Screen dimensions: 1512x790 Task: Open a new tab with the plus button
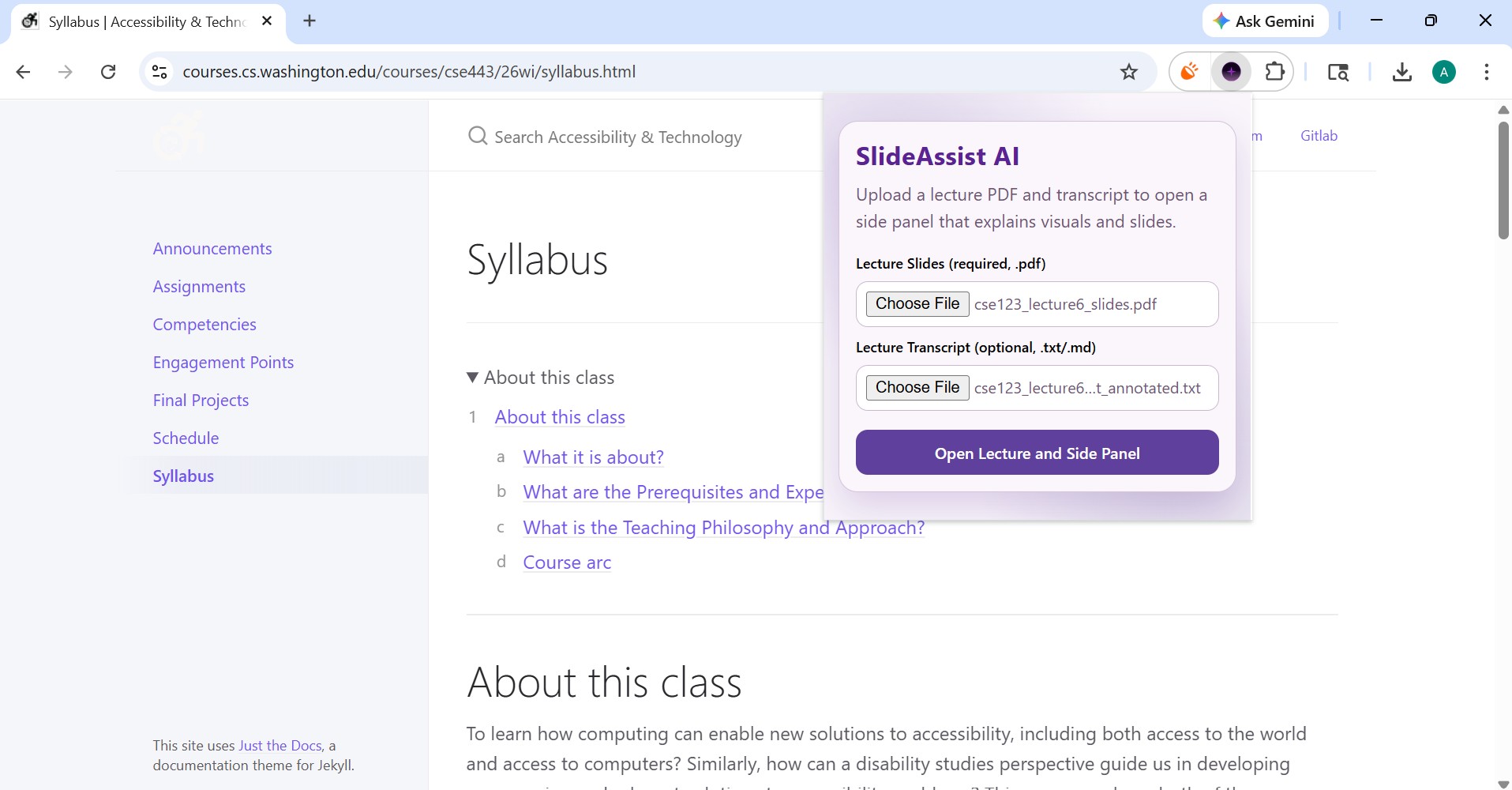pyautogui.click(x=309, y=21)
